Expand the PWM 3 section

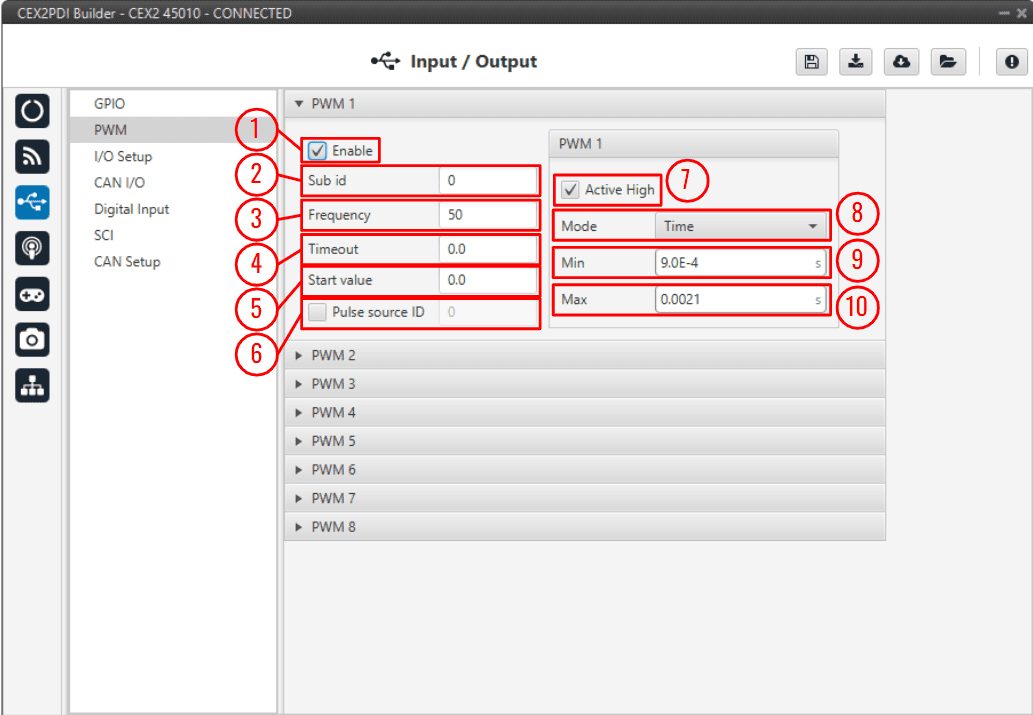[x=584, y=384]
